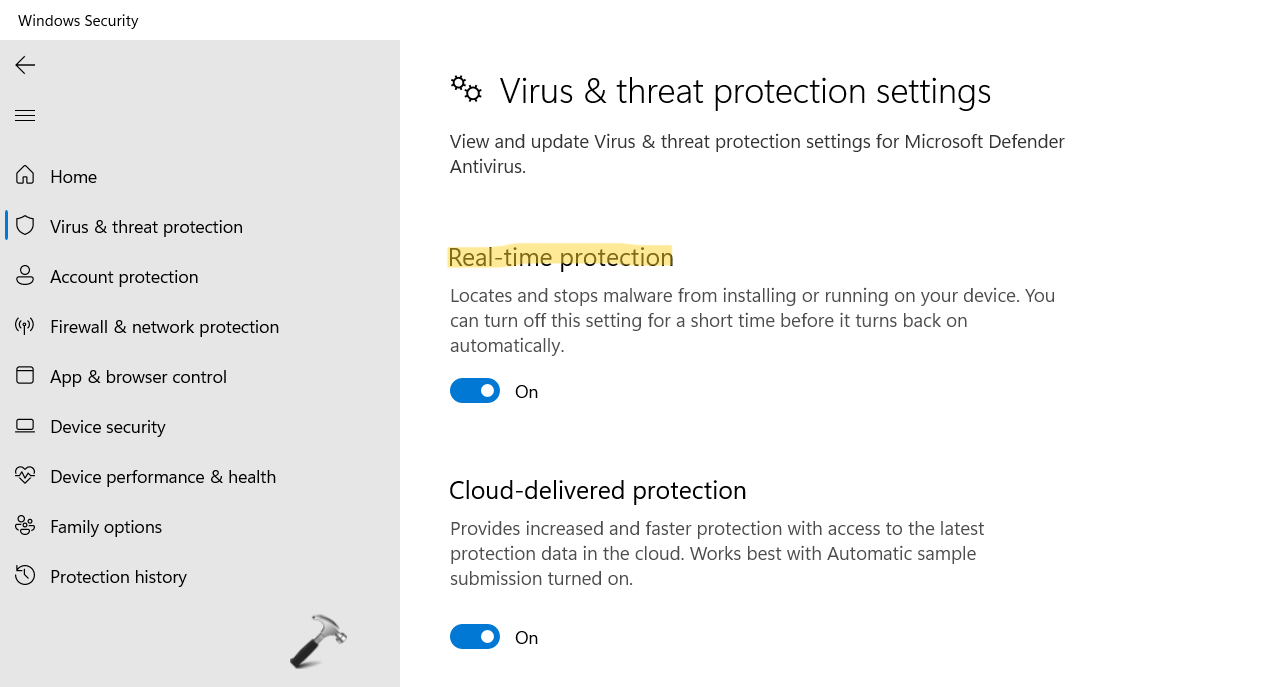Click the Home house icon
This screenshot has width=1278, height=687.
coord(25,176)
